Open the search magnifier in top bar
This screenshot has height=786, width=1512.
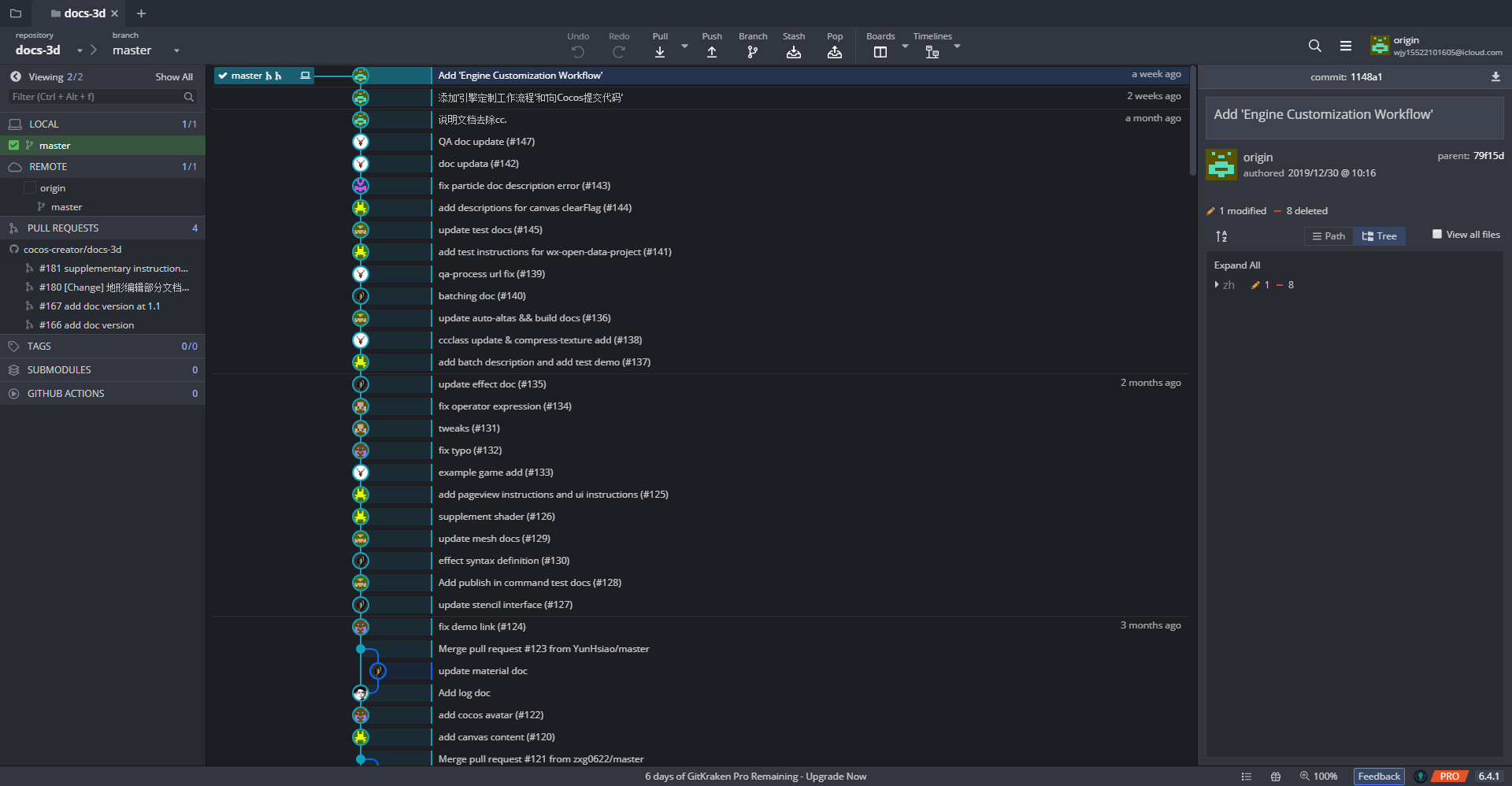[x=1314, y=46]
